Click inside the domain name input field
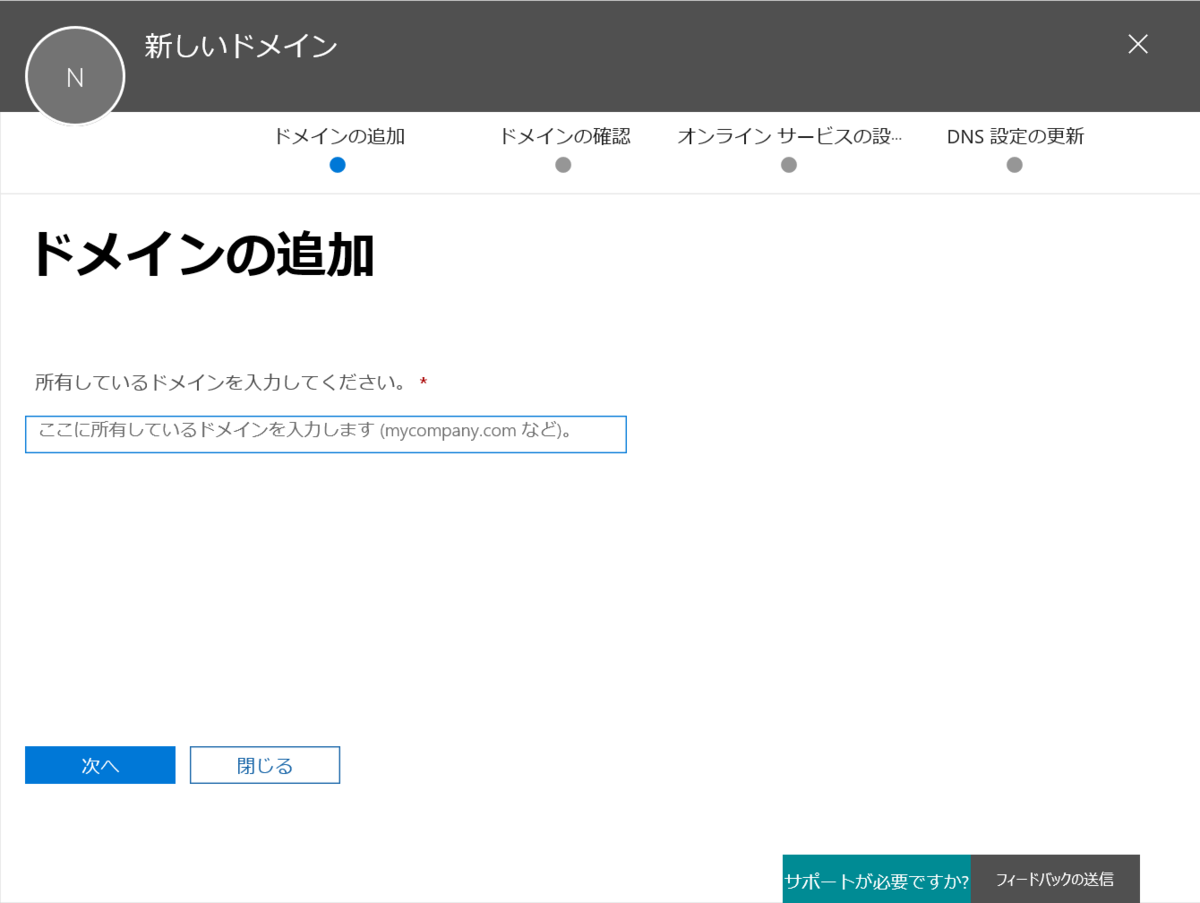 tap(325, 433)
